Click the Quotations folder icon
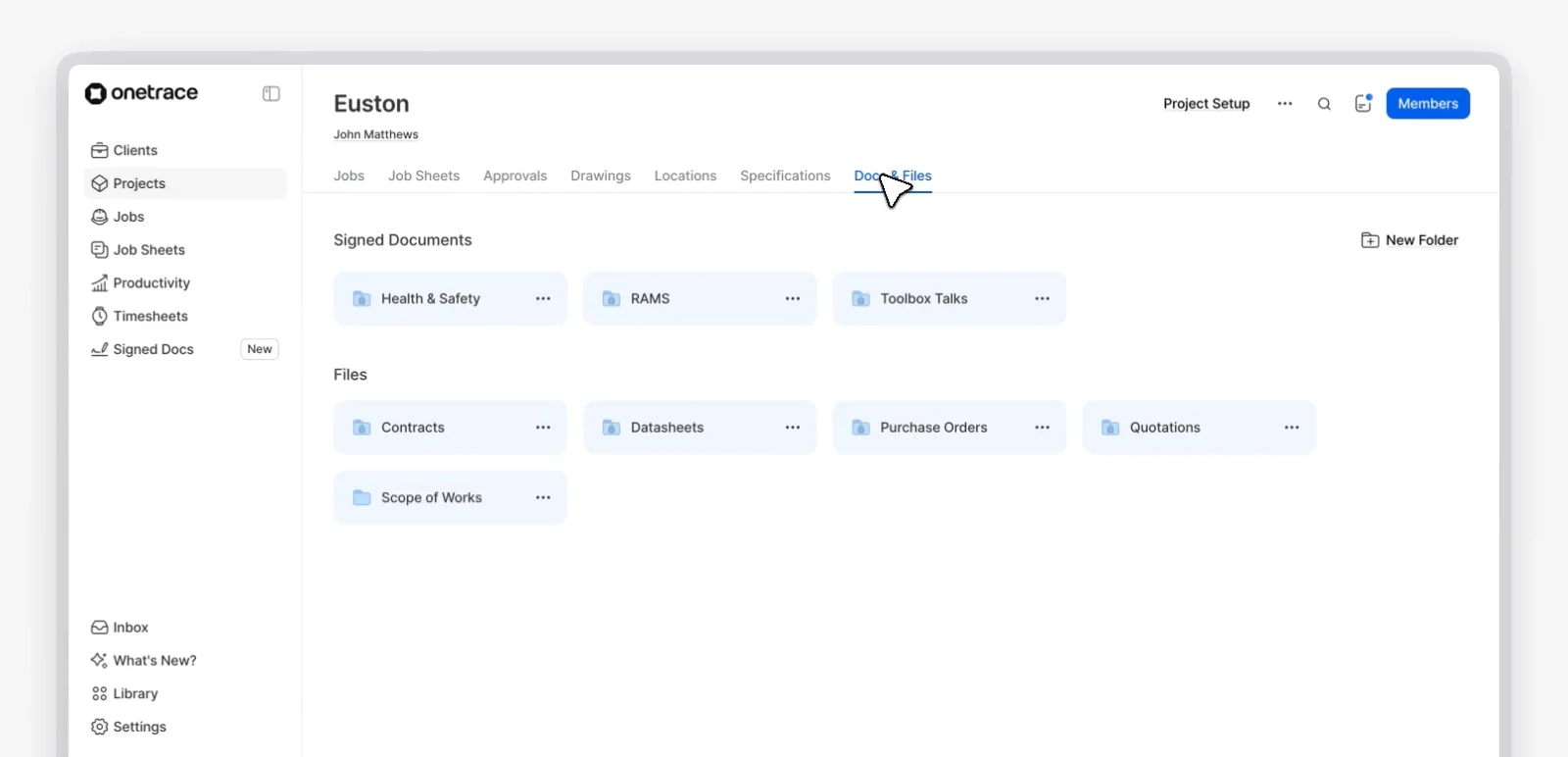The image size is (1568, 757). (1110, 428)
